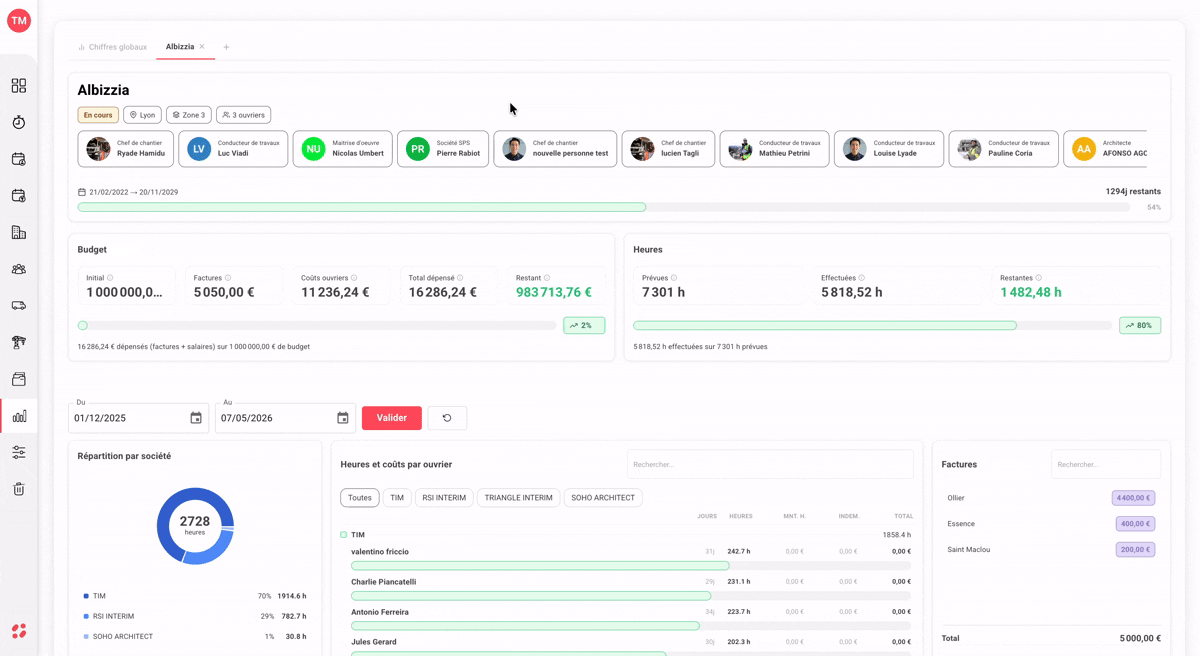The height and width of the screenshot is (656, 1200).
Task: Close the Albizzia tab
Action: [x=202, y=47]
